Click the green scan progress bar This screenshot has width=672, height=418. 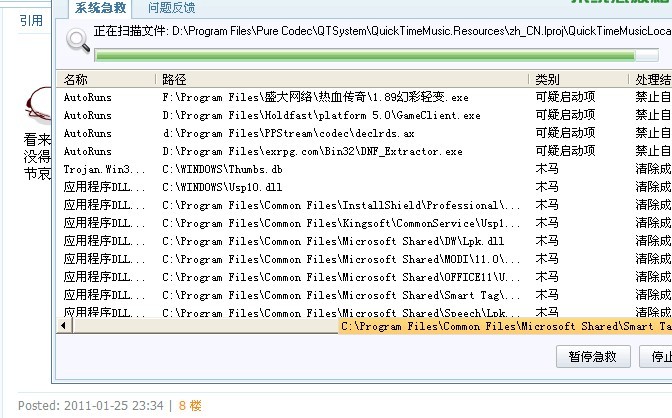click(x=376, y=55)
